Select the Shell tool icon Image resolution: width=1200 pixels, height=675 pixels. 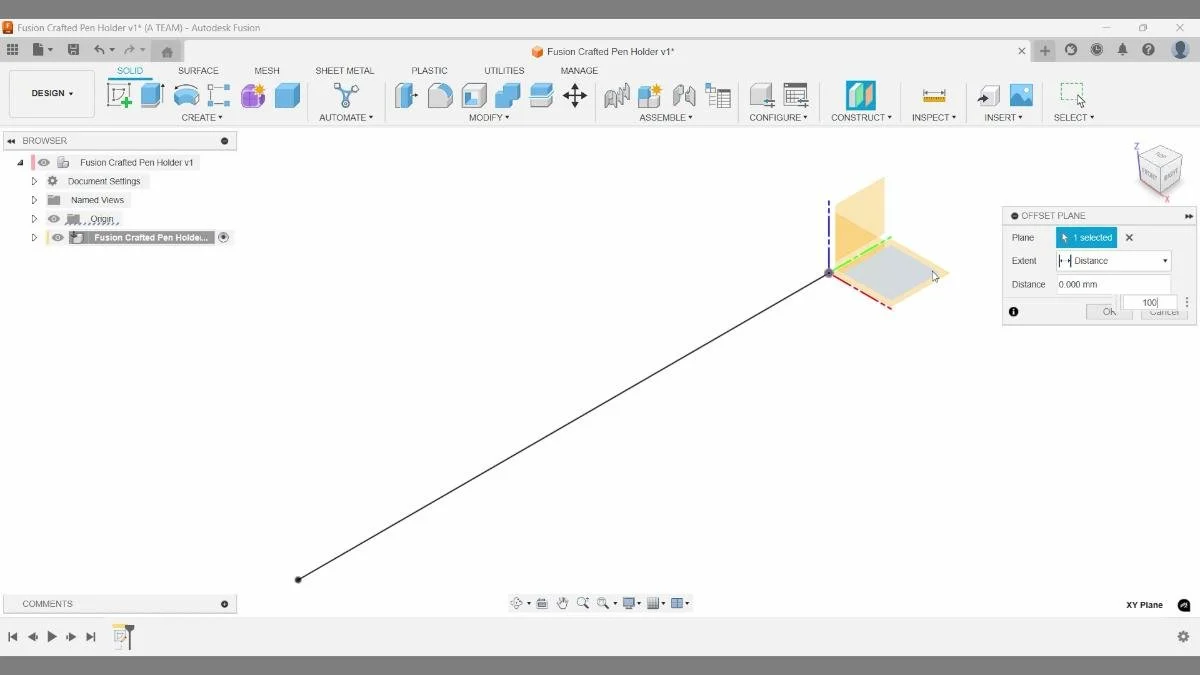coord(474,95)
